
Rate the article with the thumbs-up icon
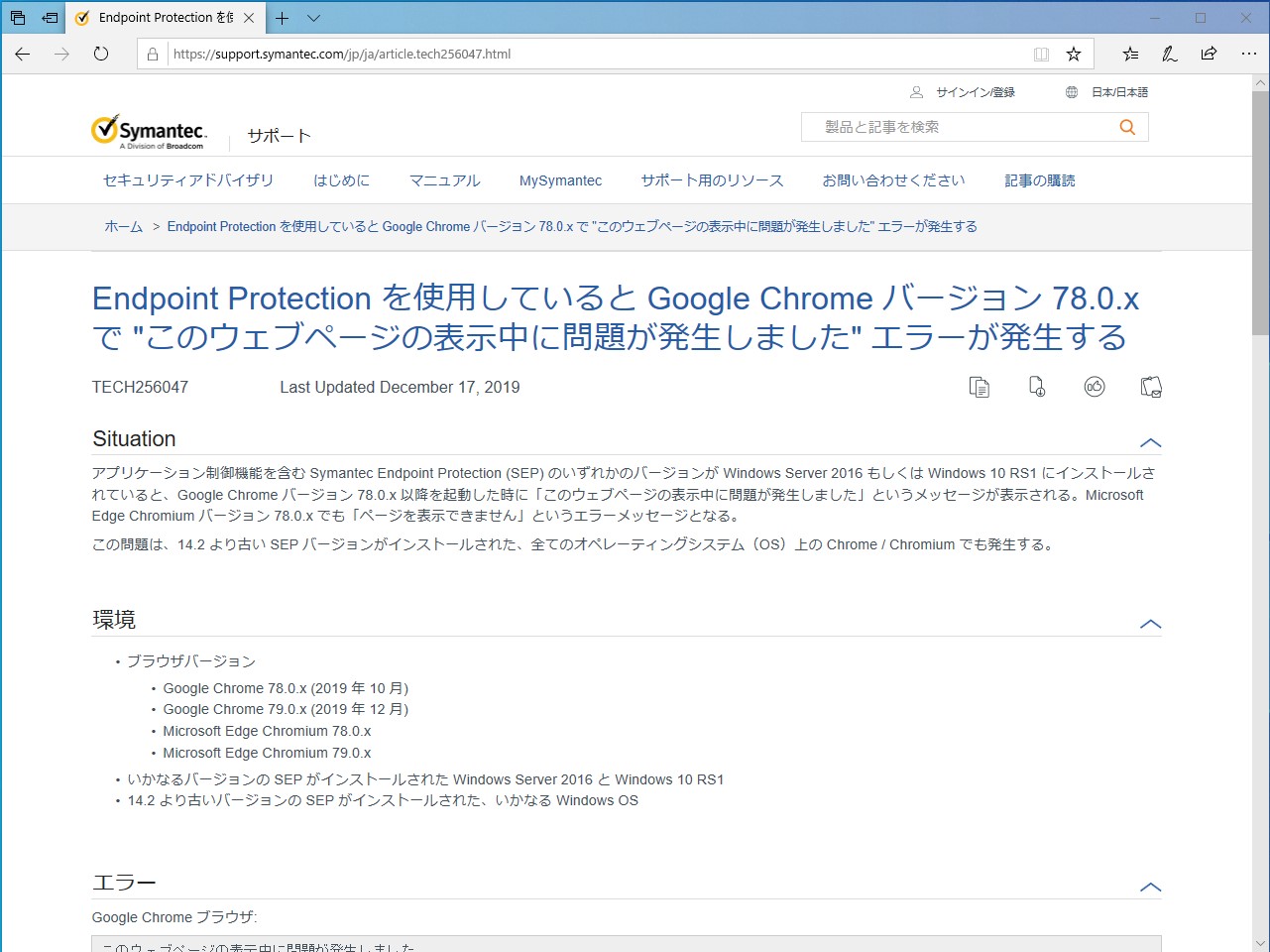1095,387
